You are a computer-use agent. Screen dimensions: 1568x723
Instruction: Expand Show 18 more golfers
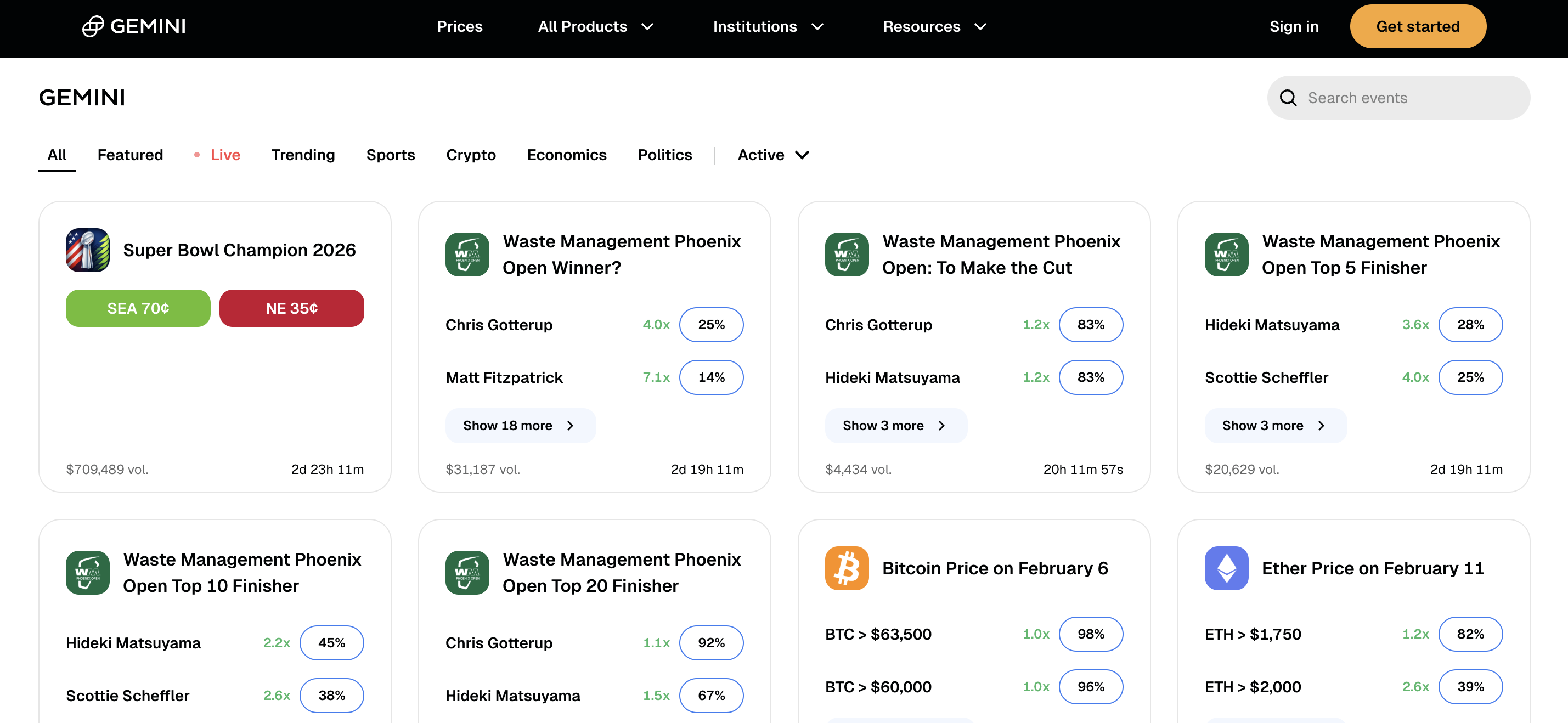pyautogui.click(x=519, y=425)
